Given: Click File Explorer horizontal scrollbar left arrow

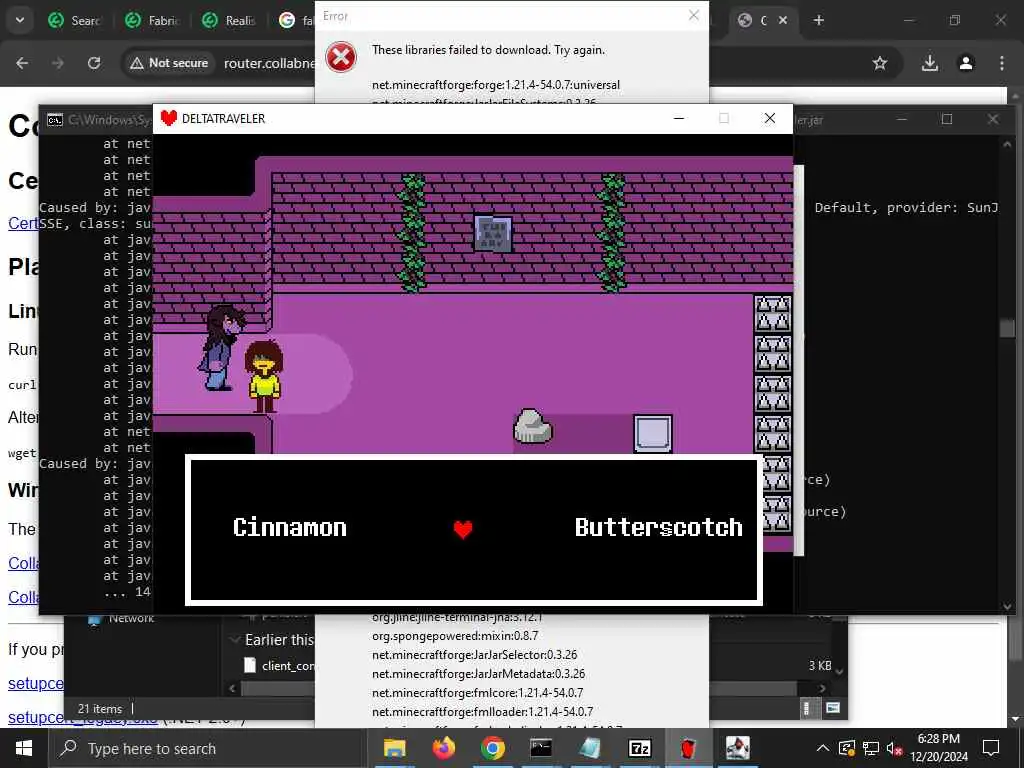Looking at the screenshot, I should [232, 688].
